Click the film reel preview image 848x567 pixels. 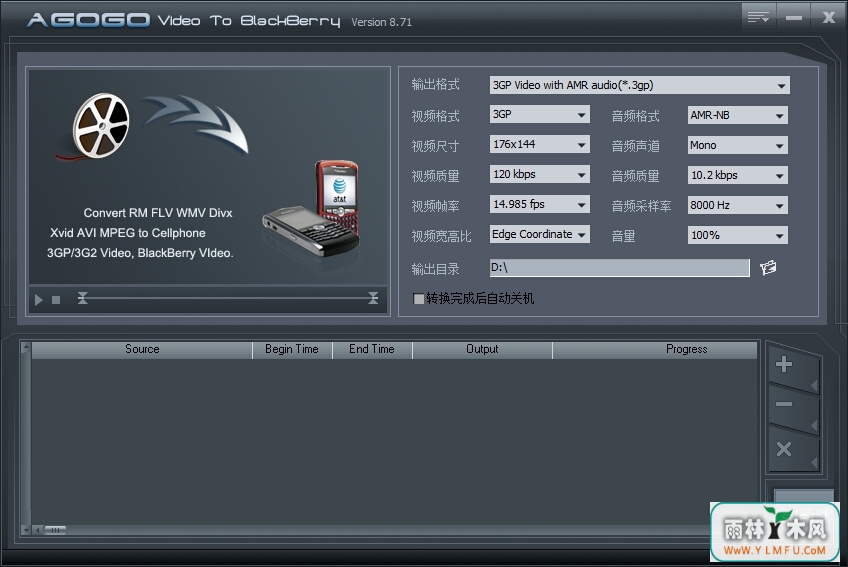(101, 127)
